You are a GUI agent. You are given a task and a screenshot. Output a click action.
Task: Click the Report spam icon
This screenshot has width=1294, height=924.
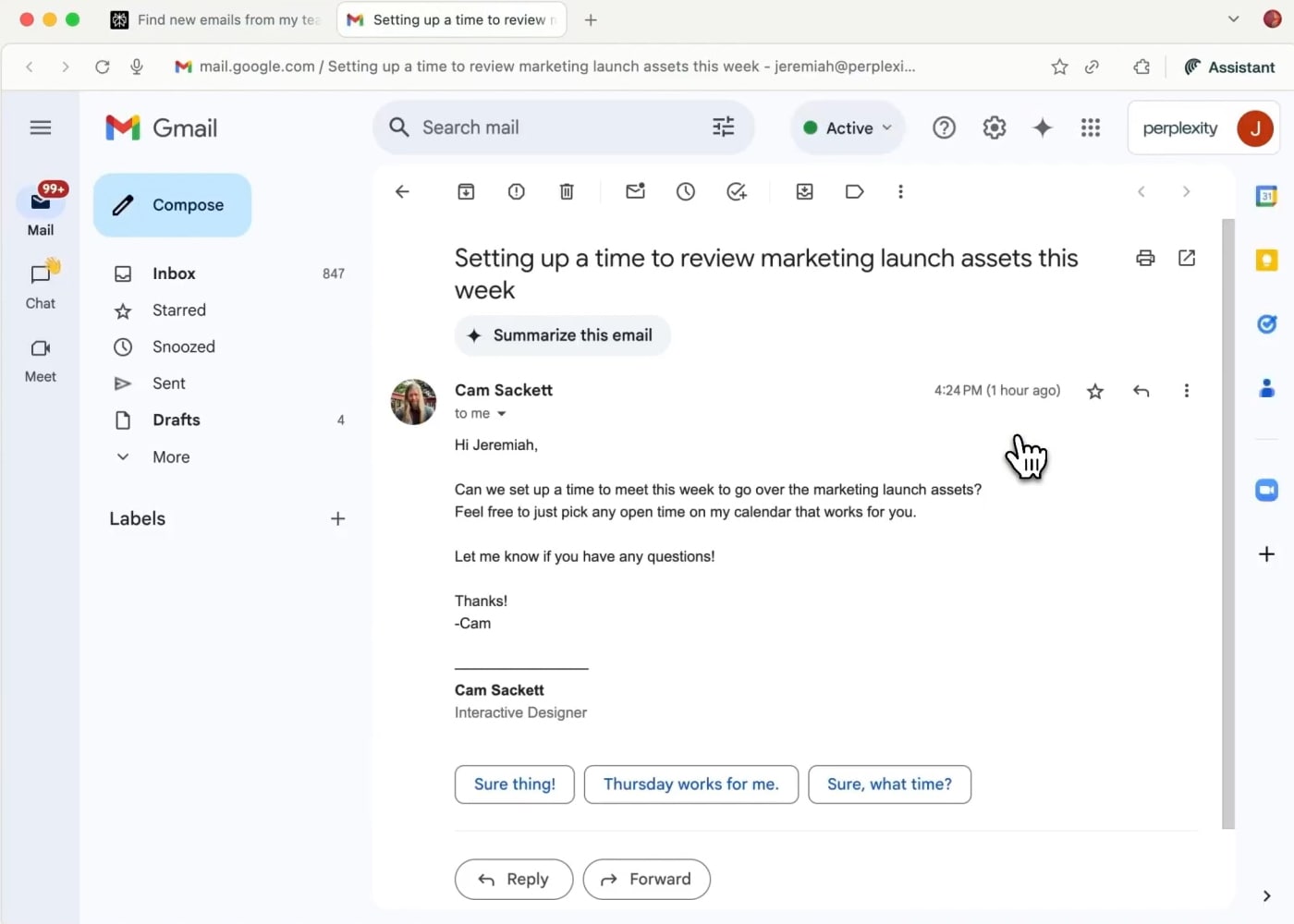(517, 192)
